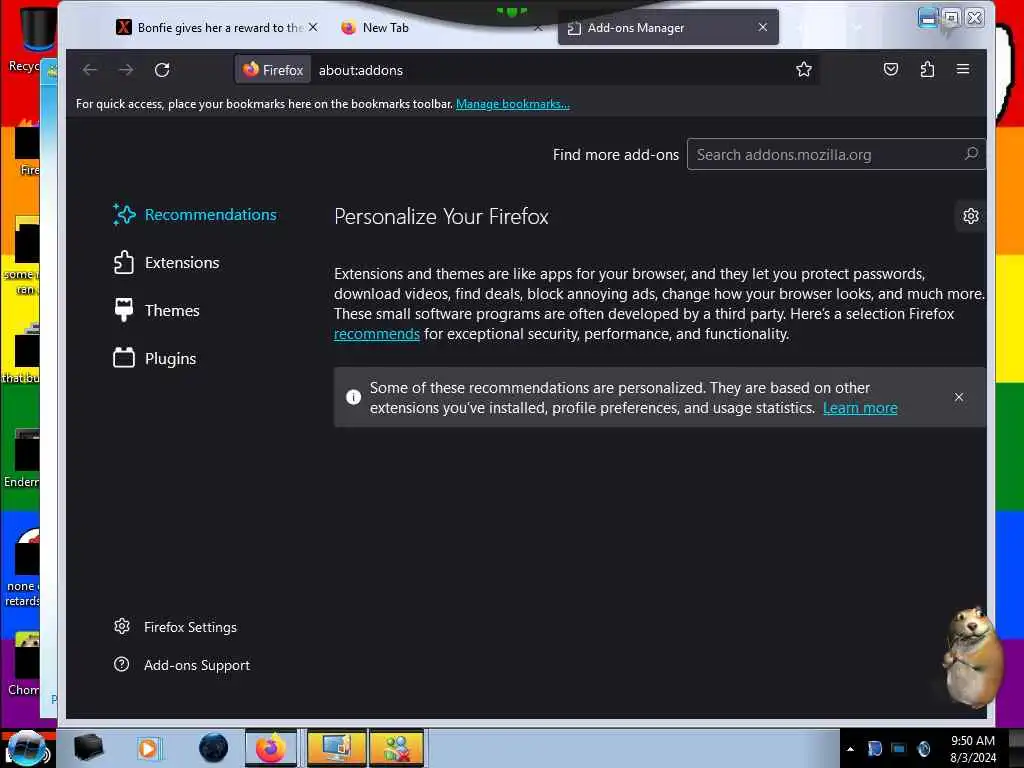Open Firefox Settings from the sidebar
This screenshot has height=768, width=1024.
(x=175, y=627)
